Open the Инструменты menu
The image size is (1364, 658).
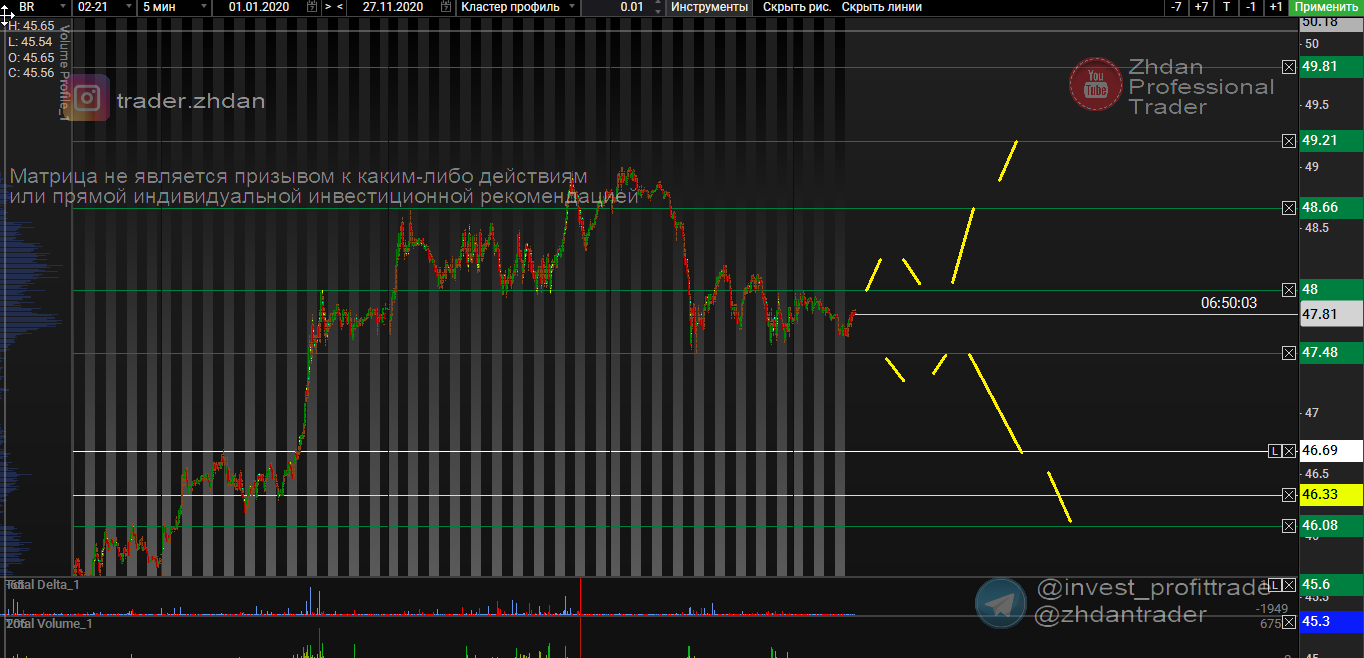pos(709,7)
